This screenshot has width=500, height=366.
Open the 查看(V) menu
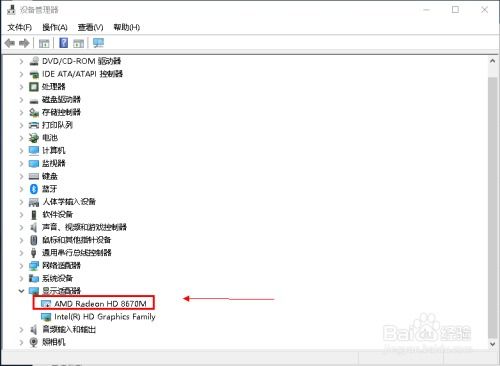(90, 27)
